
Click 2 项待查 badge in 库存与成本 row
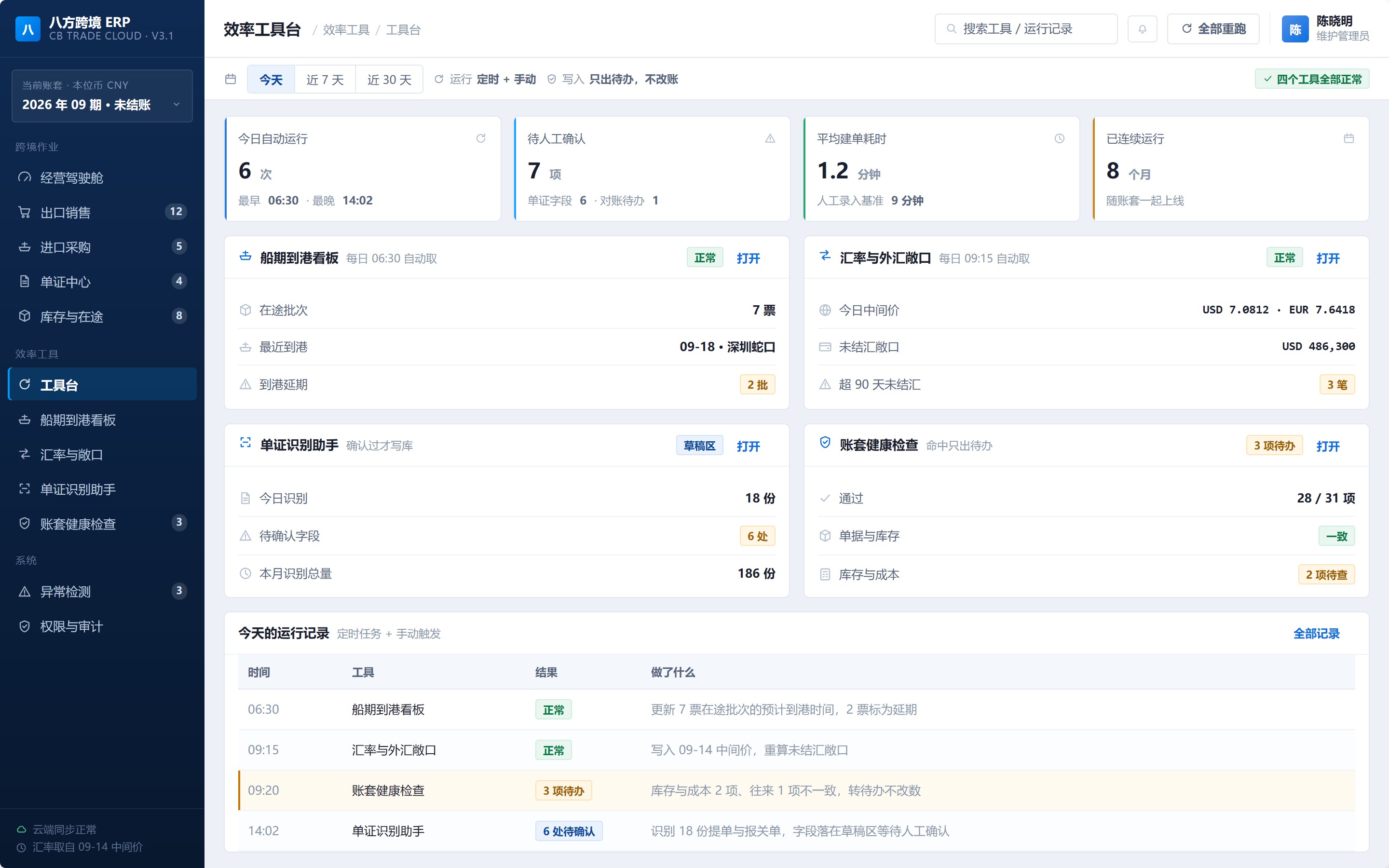click(1326, 575)
